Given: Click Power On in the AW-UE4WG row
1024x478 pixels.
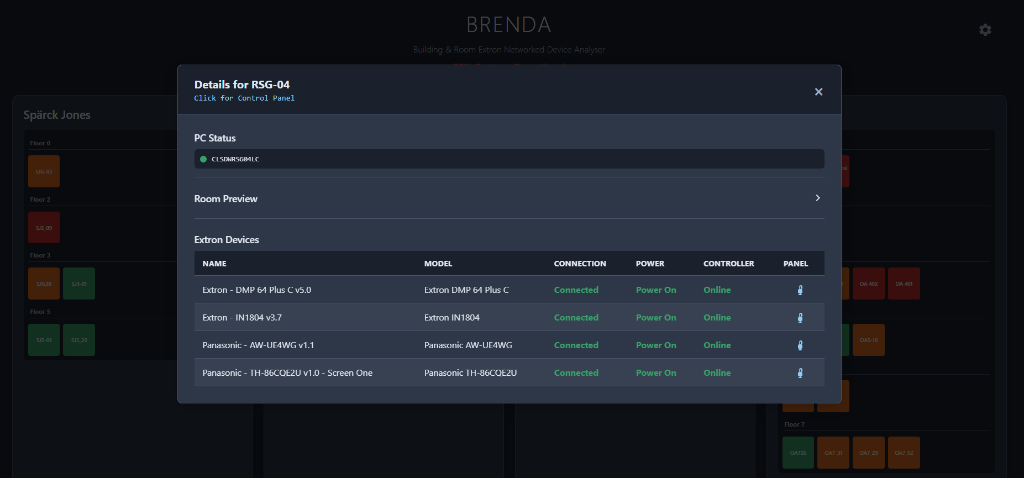Looking at the screenshot, I should tap(656, 345).
